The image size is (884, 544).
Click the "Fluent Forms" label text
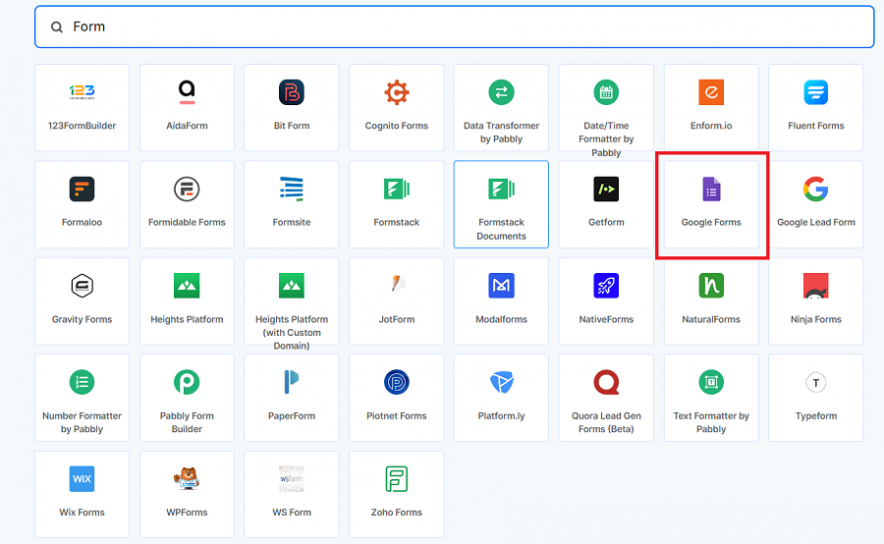[816, 126]
